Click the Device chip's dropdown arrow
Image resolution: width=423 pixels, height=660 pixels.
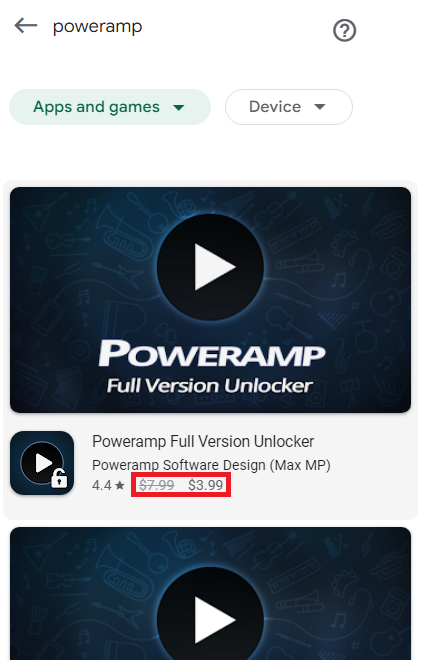pyautogui.click(x=320, y=107)
